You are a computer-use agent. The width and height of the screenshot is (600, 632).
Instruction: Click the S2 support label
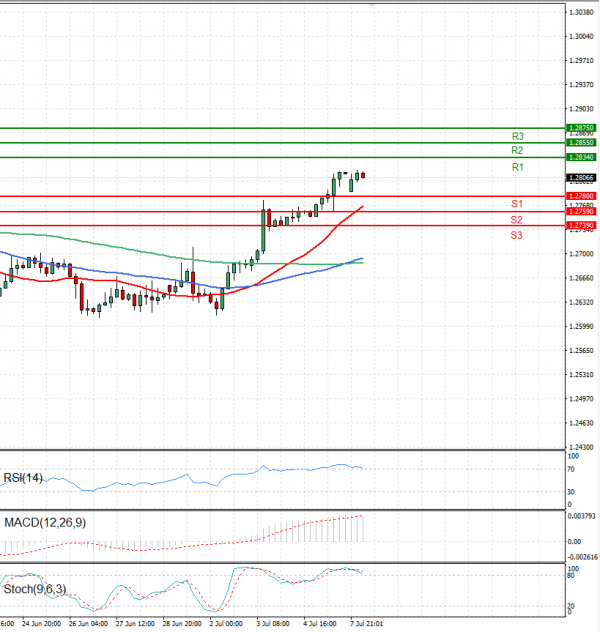[516, 220]
